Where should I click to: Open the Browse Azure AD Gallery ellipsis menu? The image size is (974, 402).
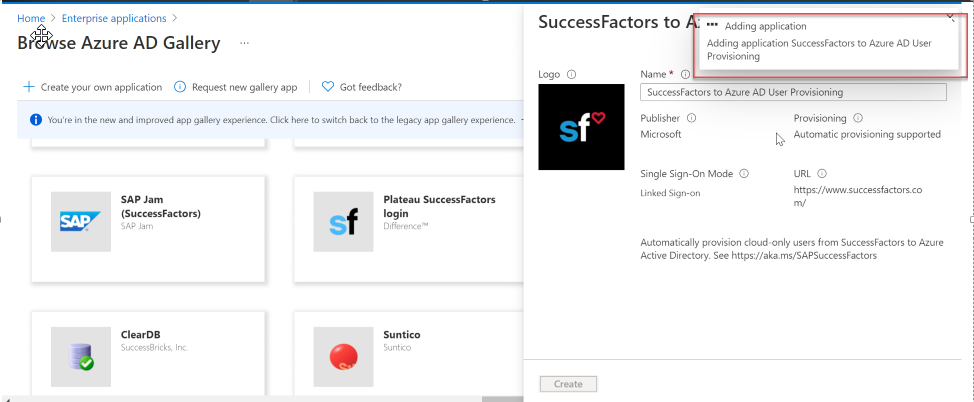pyautogui.click(x=245, y=43)
